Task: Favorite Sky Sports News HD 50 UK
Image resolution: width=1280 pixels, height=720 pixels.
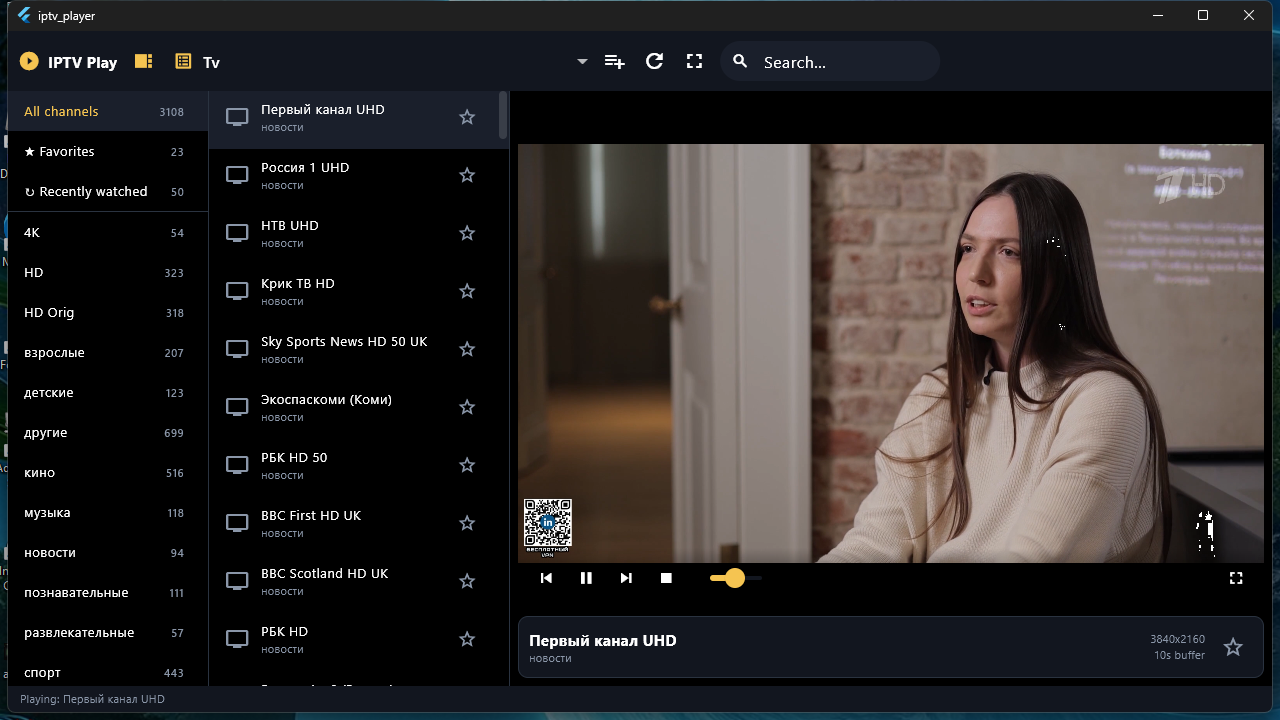Action: (x=467, y=349)
